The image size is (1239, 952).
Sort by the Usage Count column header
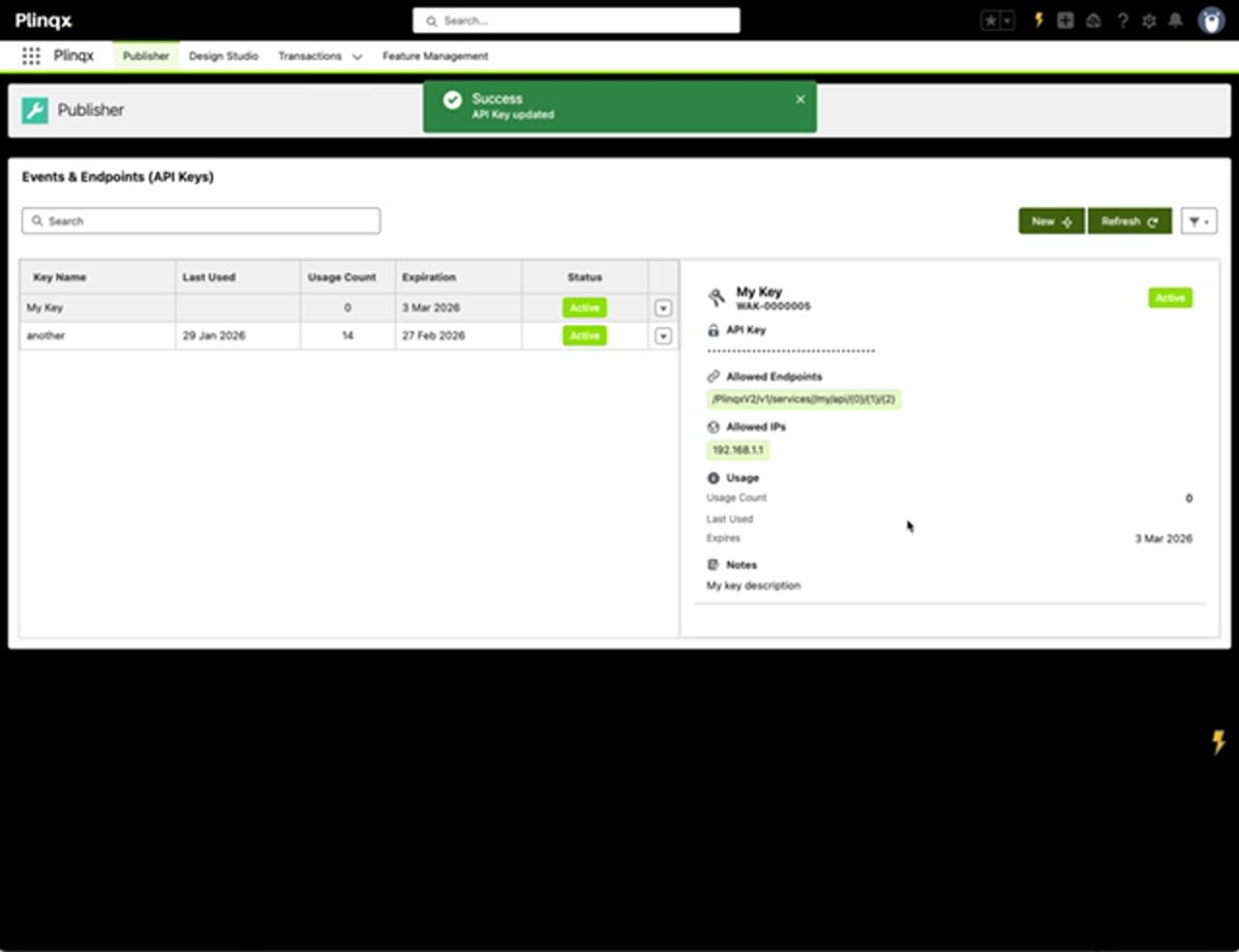348,277
